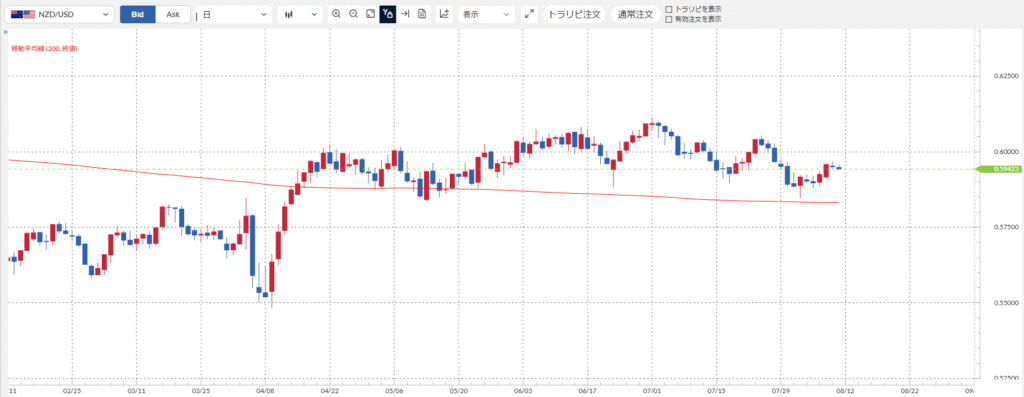
Task: Expand chart to fullscreen
Action: pos(529,14)
